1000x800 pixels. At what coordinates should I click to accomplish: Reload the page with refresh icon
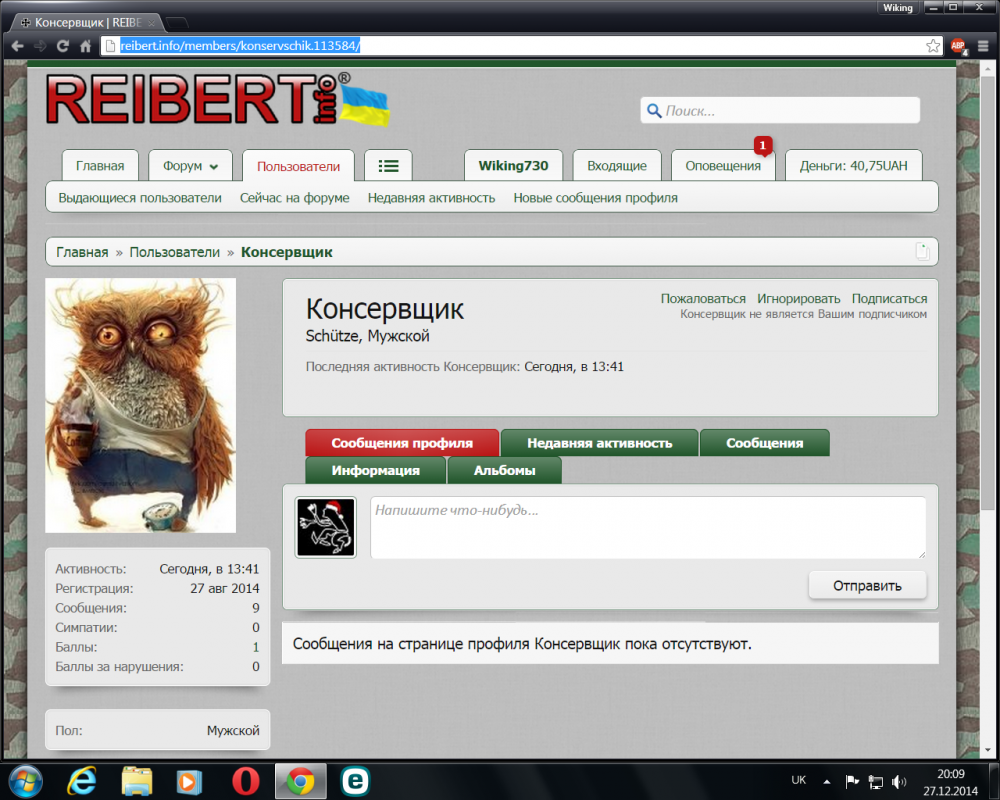(x=62, y=46)
